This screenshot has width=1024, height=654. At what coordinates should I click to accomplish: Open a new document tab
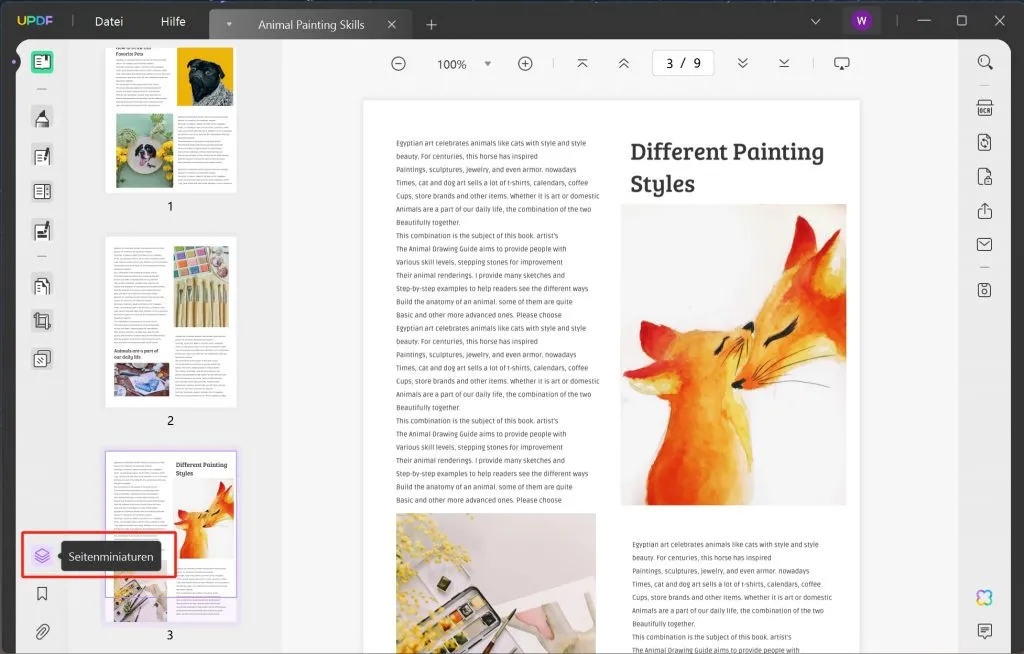pos(430,24)
